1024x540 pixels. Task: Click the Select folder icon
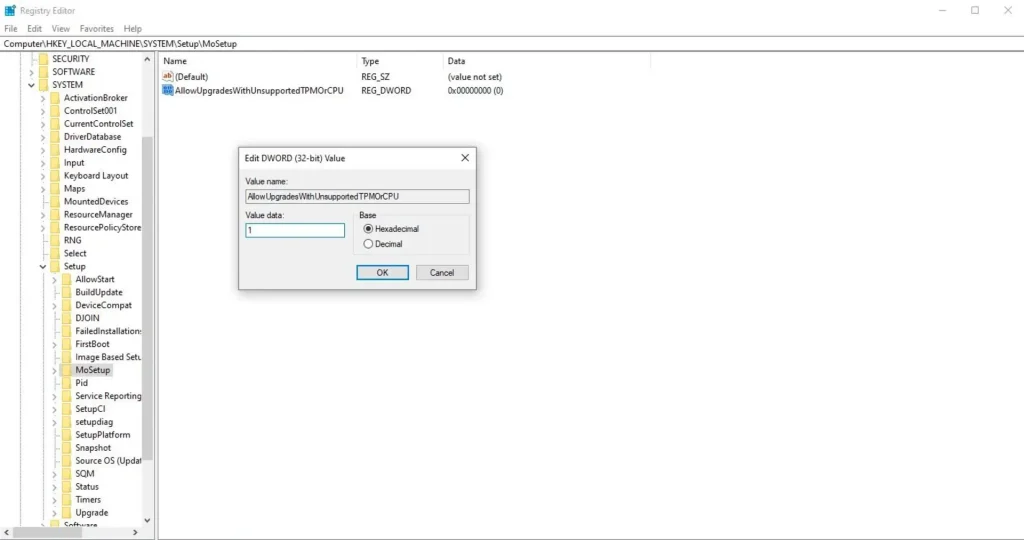click(x=56, y=253)
